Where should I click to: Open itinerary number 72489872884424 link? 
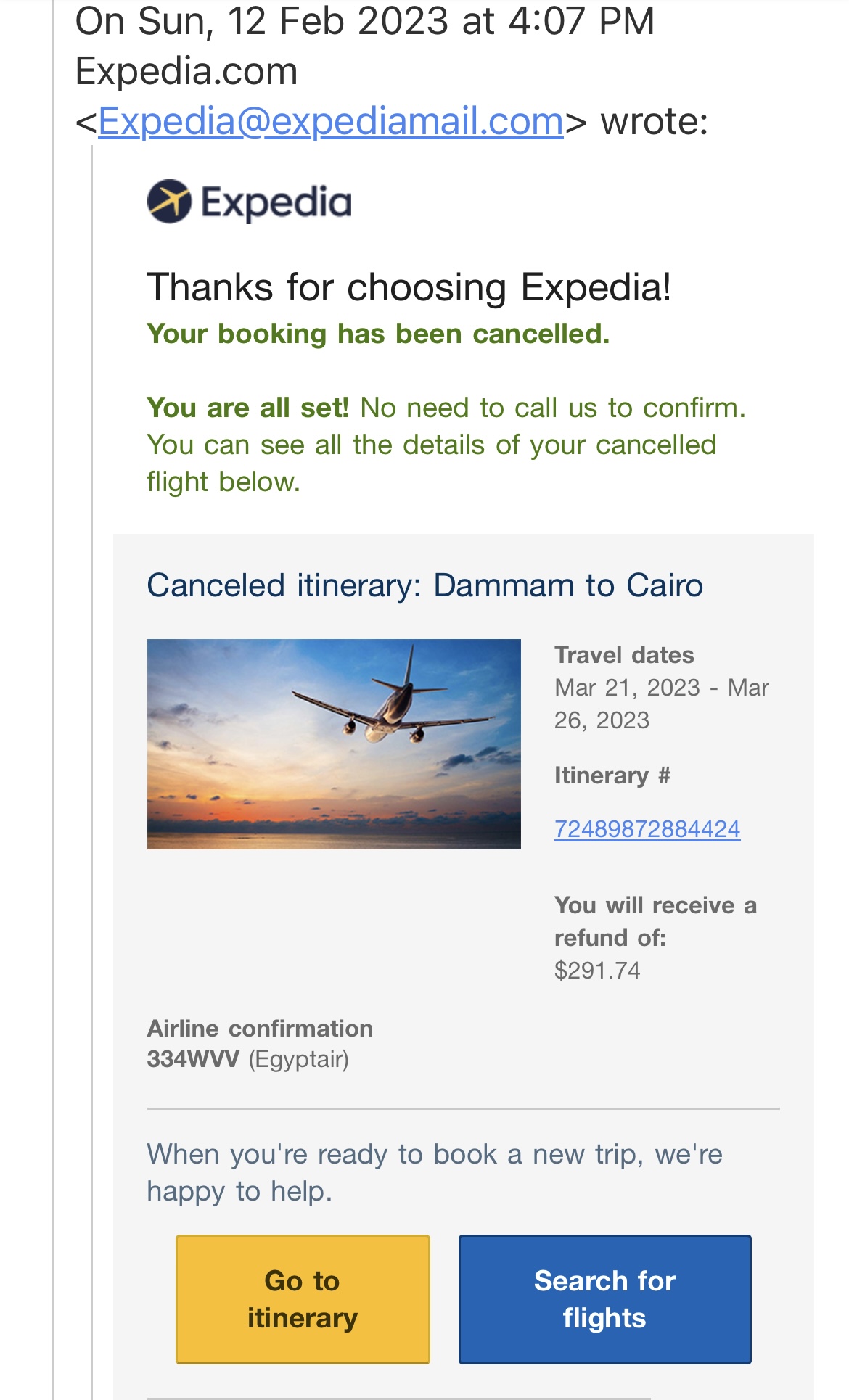click(x=647, y=828)
